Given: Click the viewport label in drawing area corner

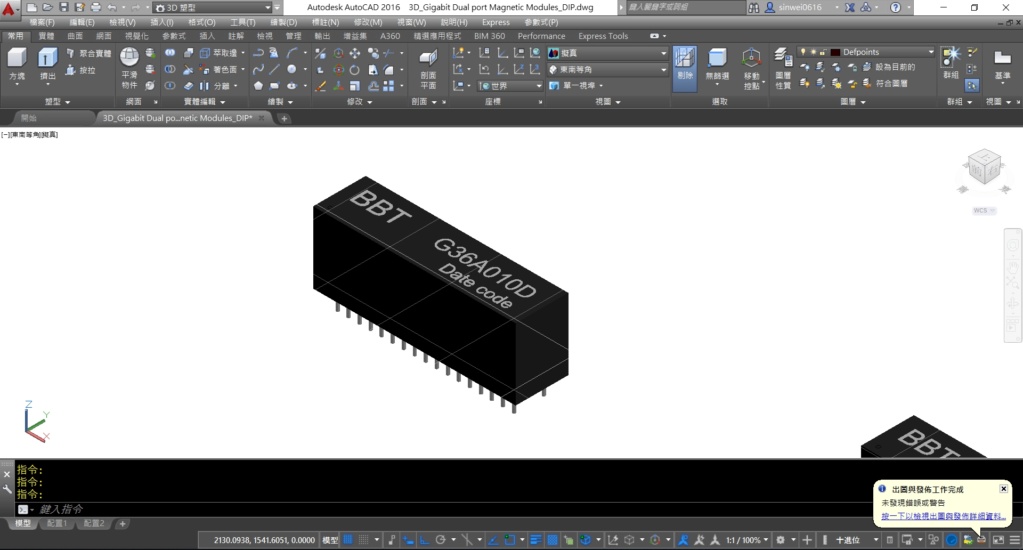Looking at the screenshot, I should 29,134.
